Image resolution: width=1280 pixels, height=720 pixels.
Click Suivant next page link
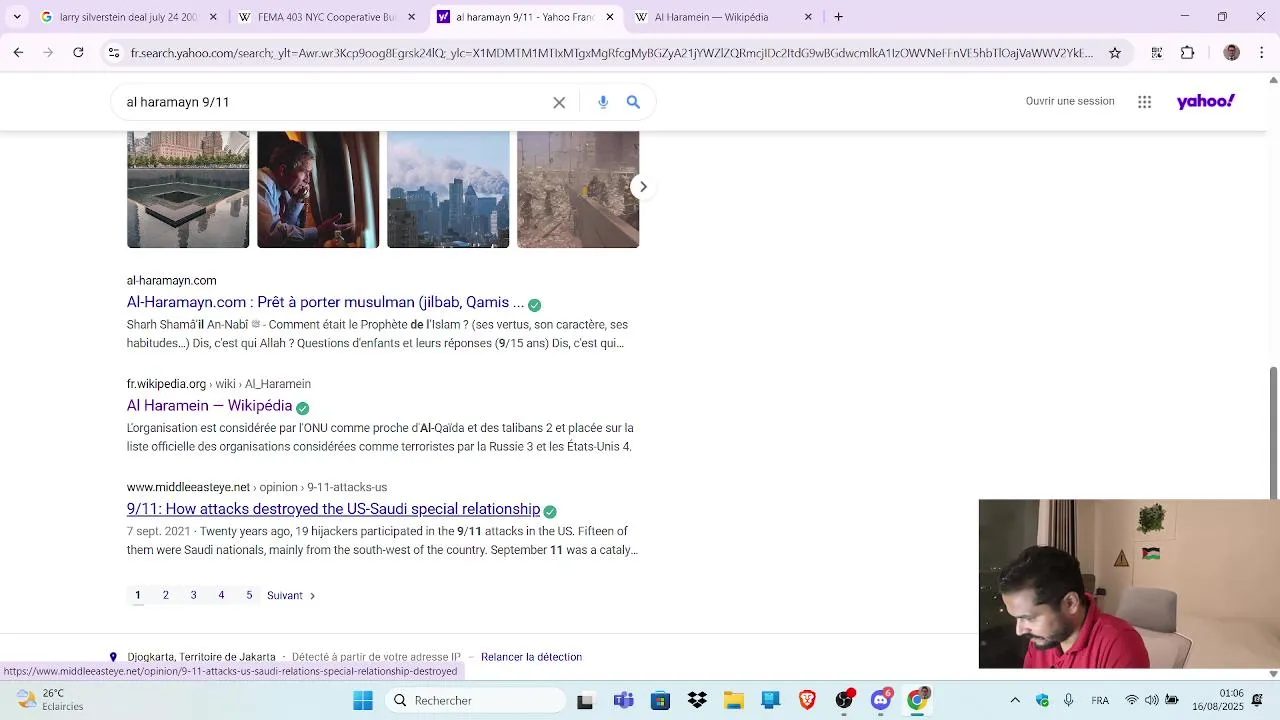(291, 596)
